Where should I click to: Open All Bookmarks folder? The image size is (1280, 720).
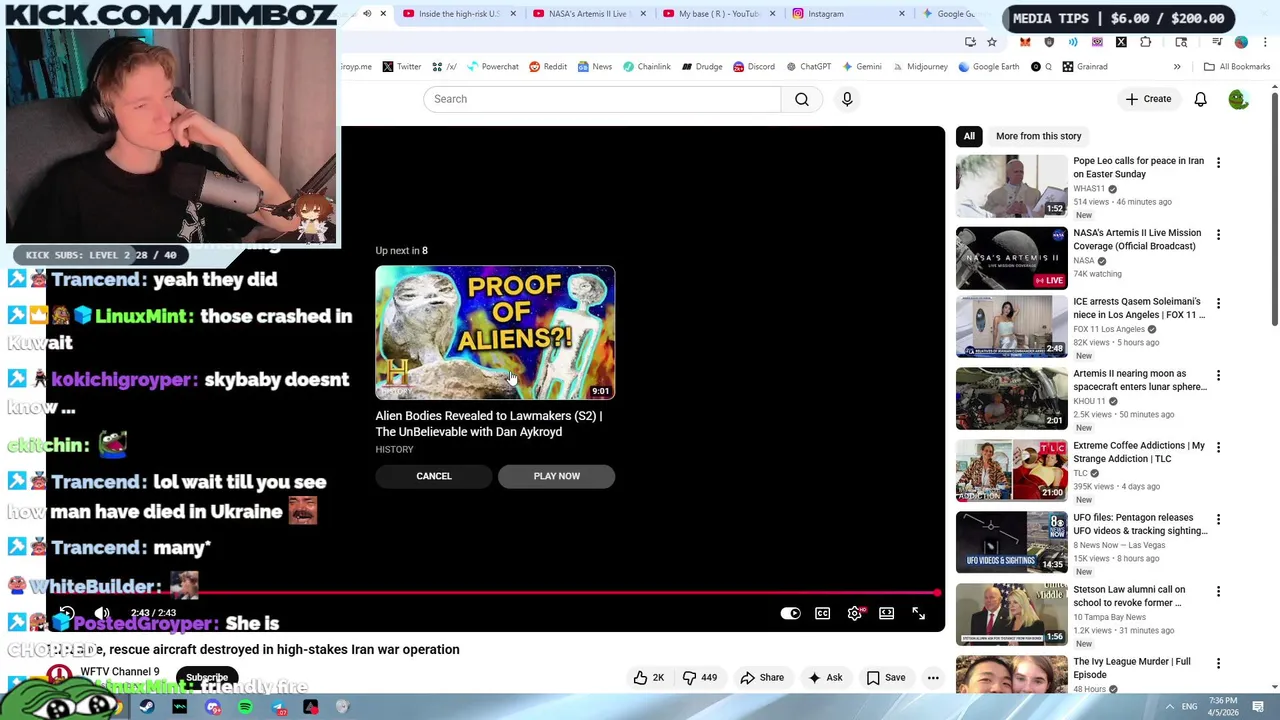[x=1236, y=67]
